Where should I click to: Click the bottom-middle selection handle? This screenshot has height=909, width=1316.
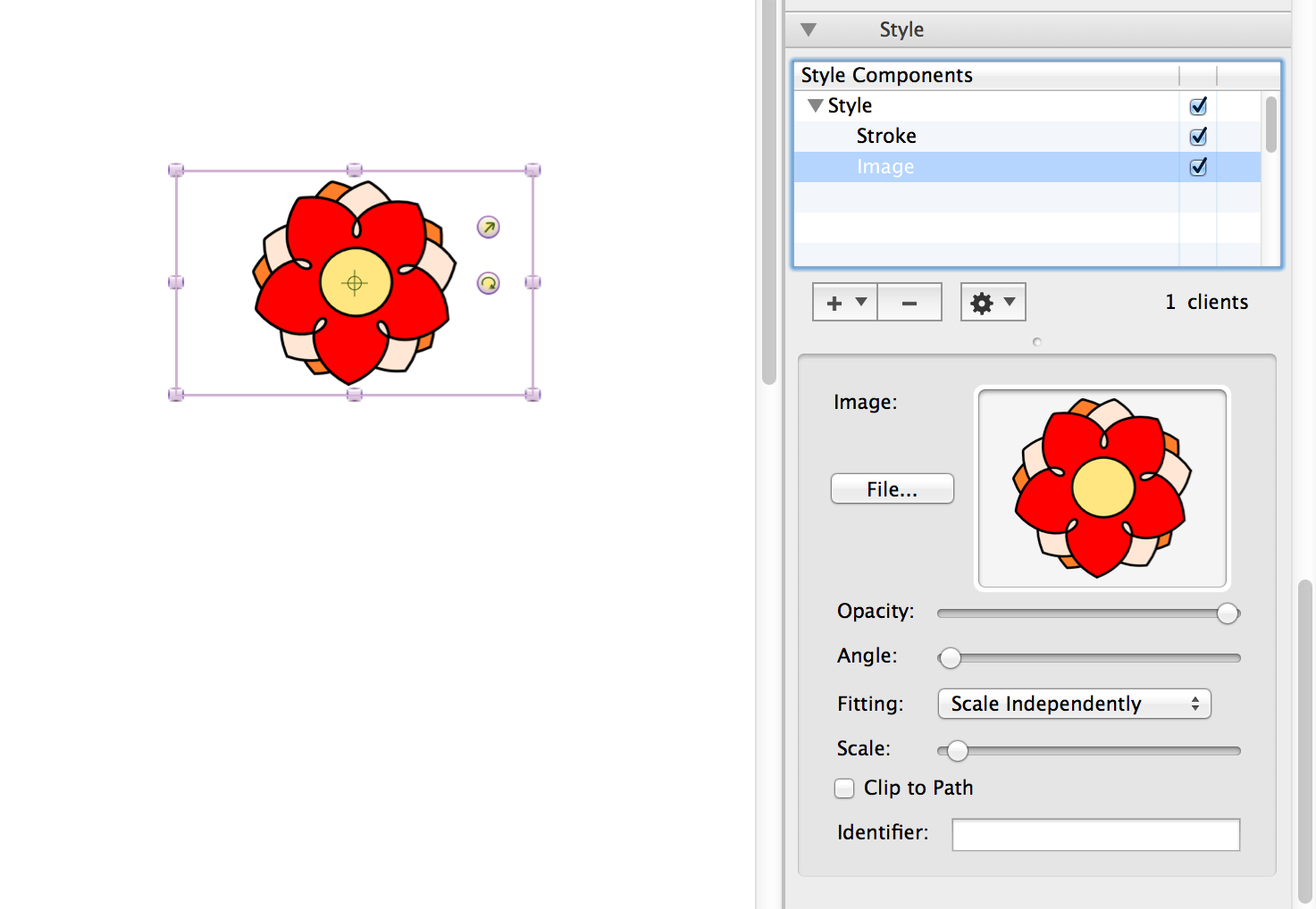pyautogui.click(x=355, y=395)
